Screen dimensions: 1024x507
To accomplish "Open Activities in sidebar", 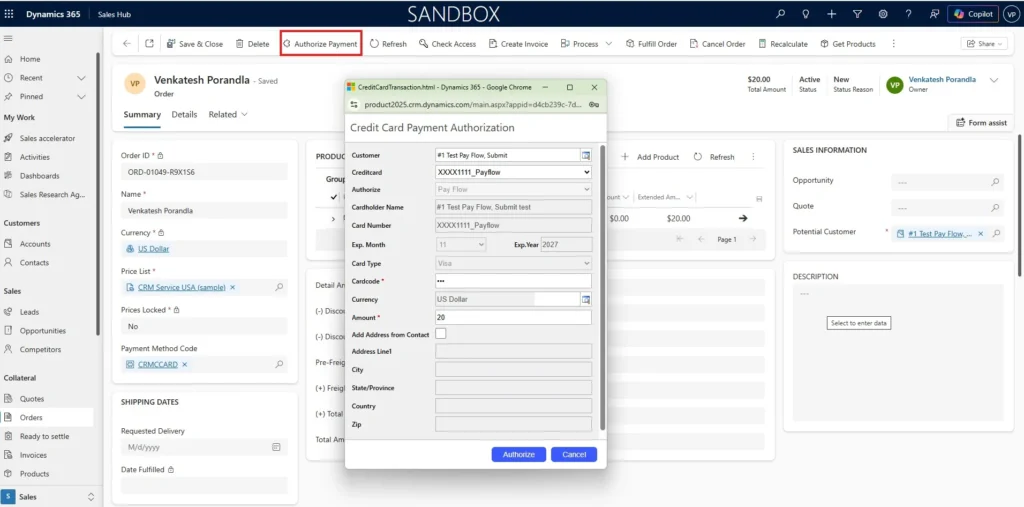I will (x=35, y=157).
